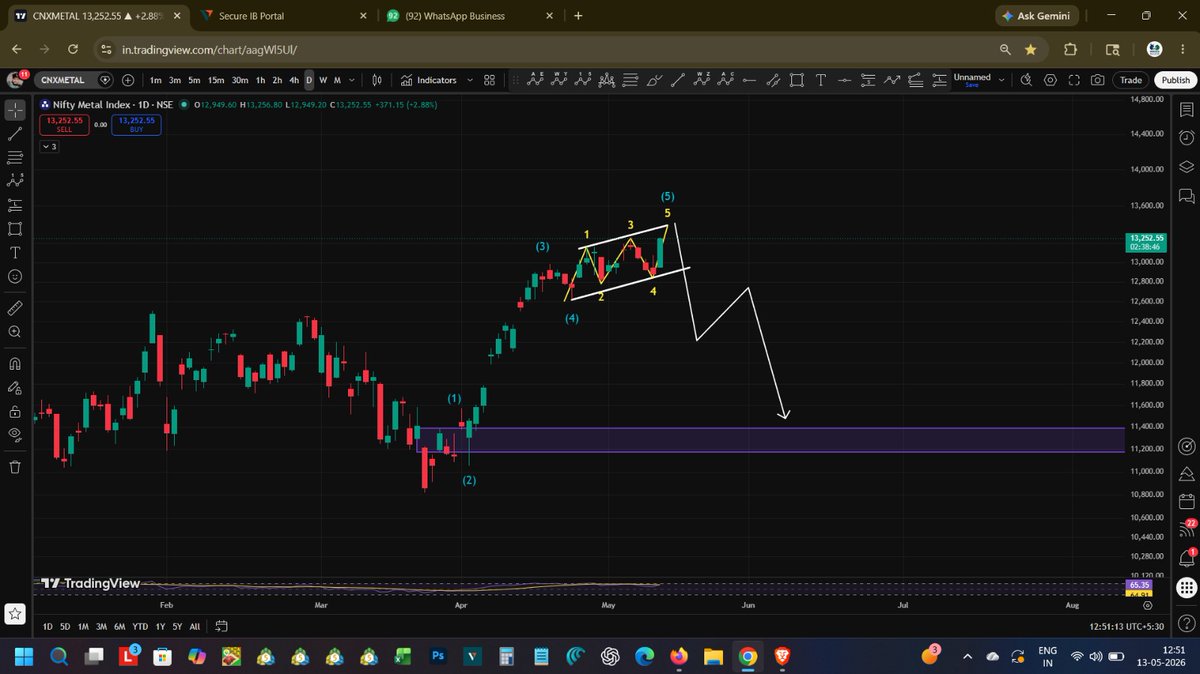Screen dimensions: 1200x674
Task: Switch to the Secure IB Portal tab
Action: coord(285,16)
